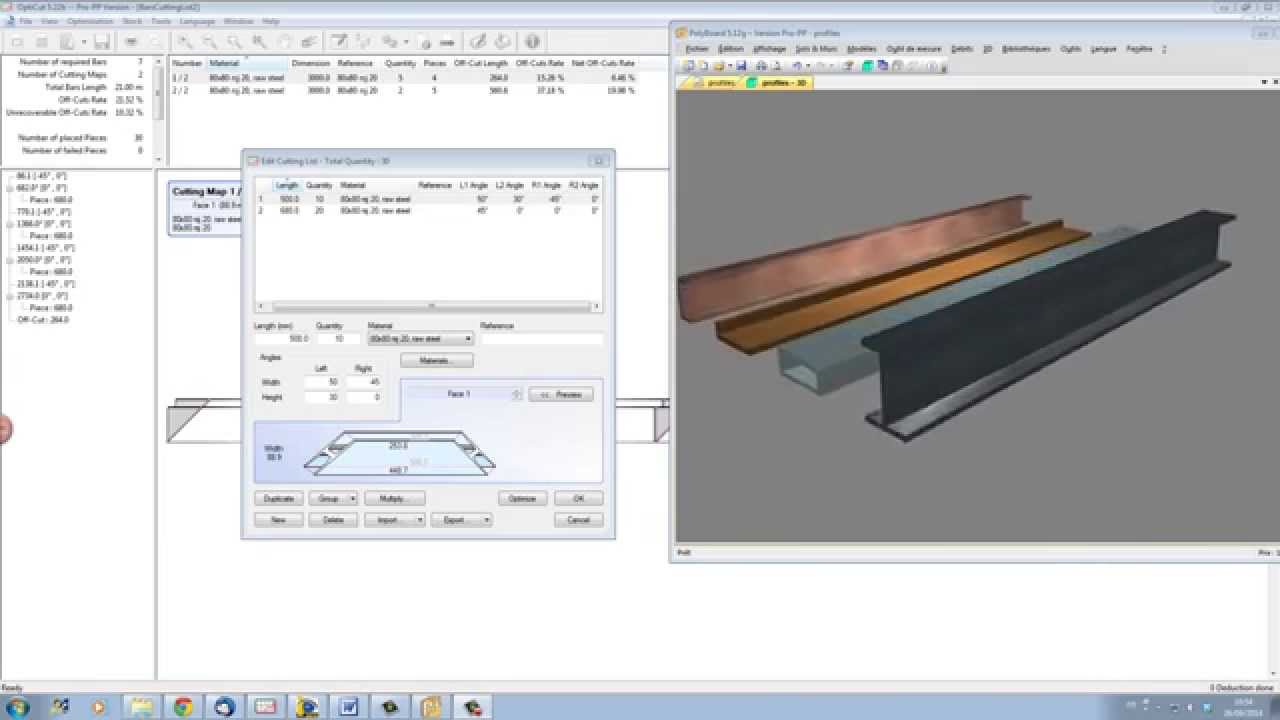Open the Optimization menu in OptiCut

coord(90,21)
